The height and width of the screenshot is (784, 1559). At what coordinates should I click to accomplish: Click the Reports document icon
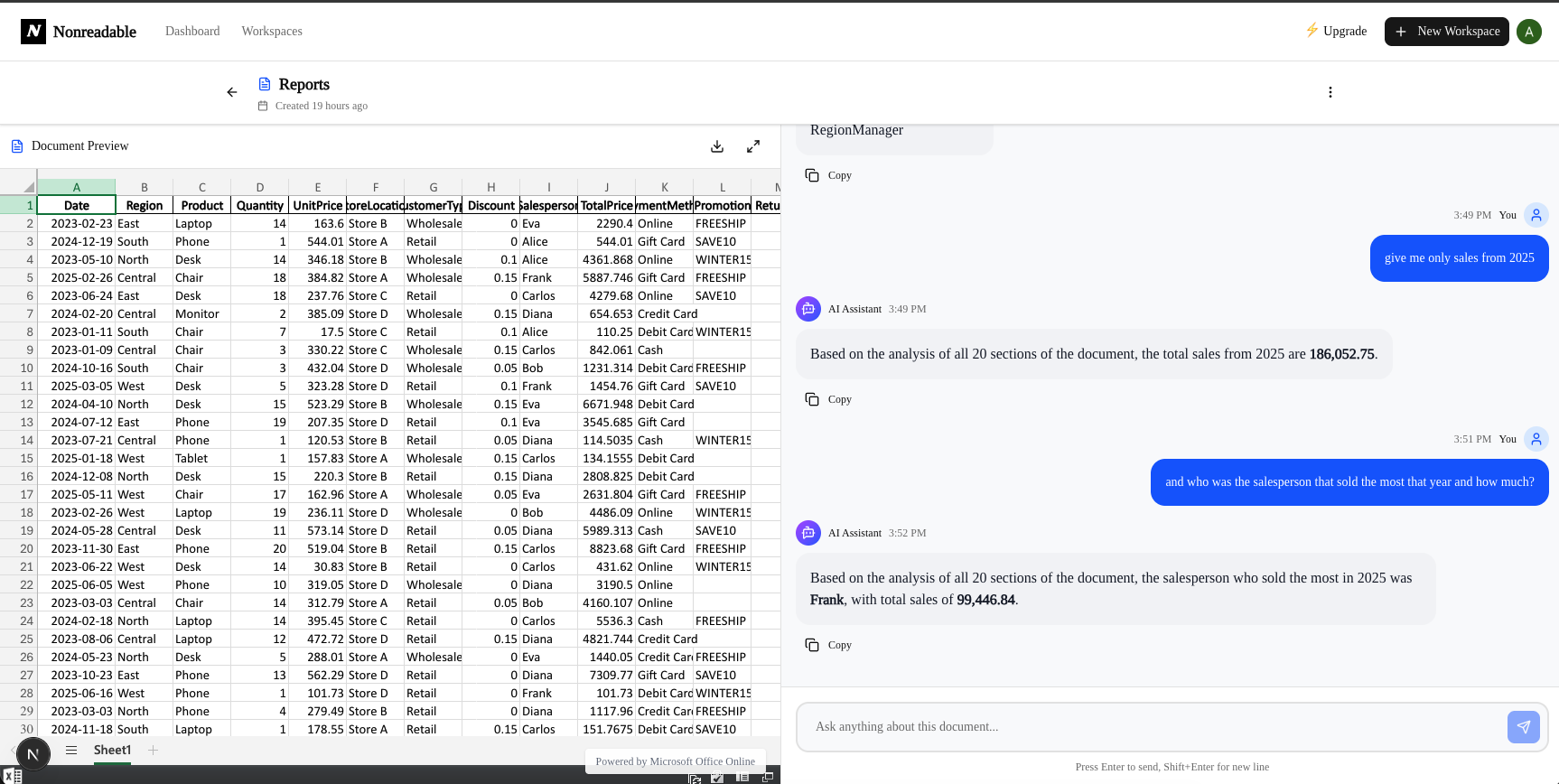265,84
